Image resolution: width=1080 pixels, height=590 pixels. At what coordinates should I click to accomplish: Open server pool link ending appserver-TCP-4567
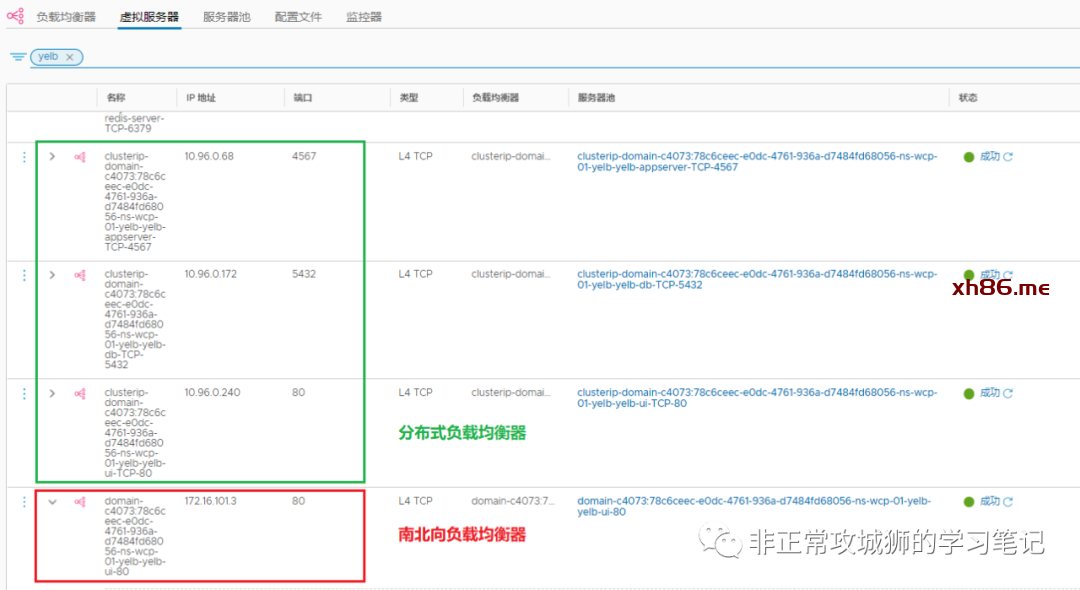coord(757,161)
